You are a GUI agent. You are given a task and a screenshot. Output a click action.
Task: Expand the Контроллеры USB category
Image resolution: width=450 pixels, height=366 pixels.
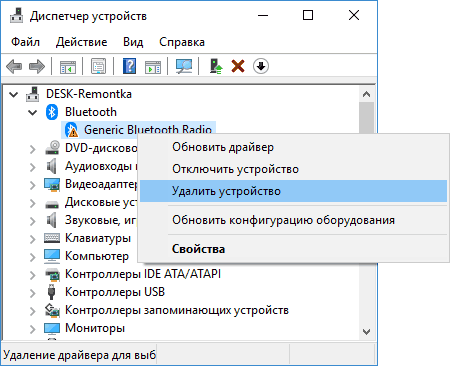click(x=32, y=292)
